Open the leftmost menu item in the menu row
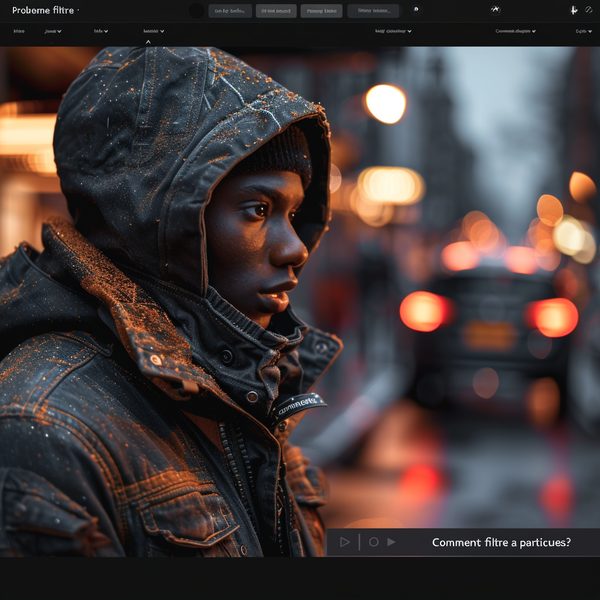This screenshot has height=600, width=600. coord(19,31)
